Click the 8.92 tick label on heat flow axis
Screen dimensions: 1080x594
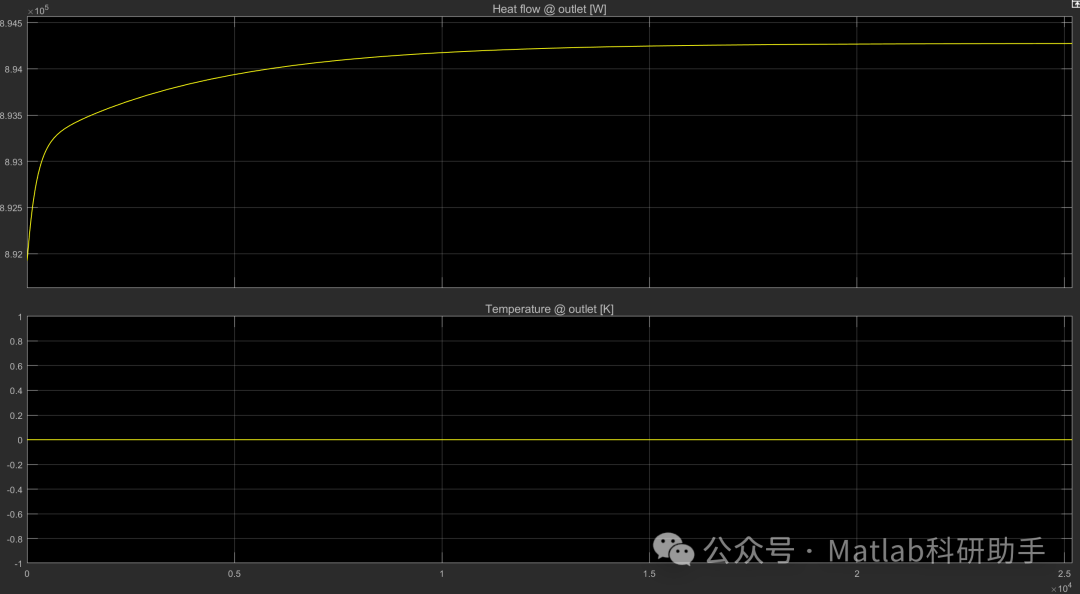[13, 254]
